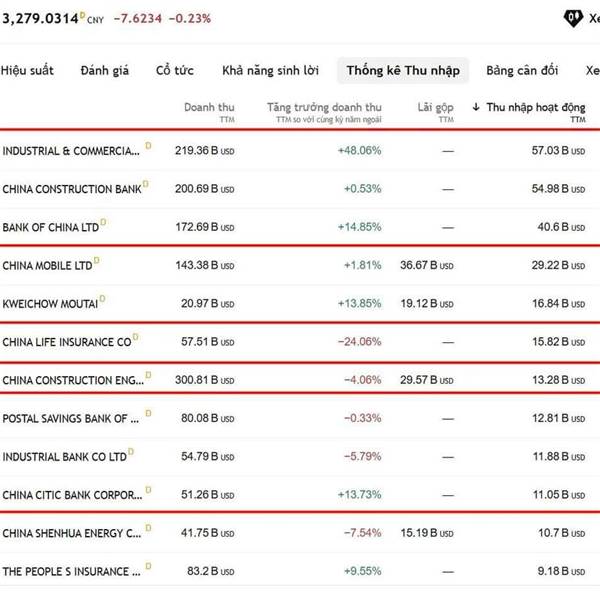
Task: Click D badge beside CHINA SHENHUA ENERGY
Action: pyautogui.click(x=148, y=528)
